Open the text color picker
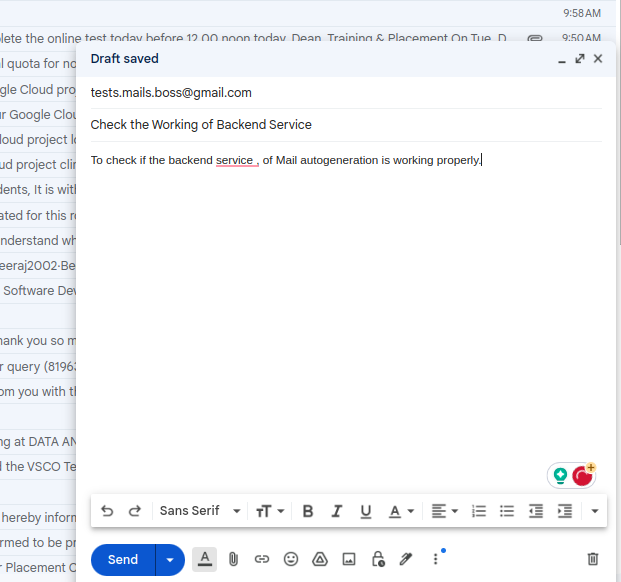This screenshot has height=582, width=621. (401, 511)
